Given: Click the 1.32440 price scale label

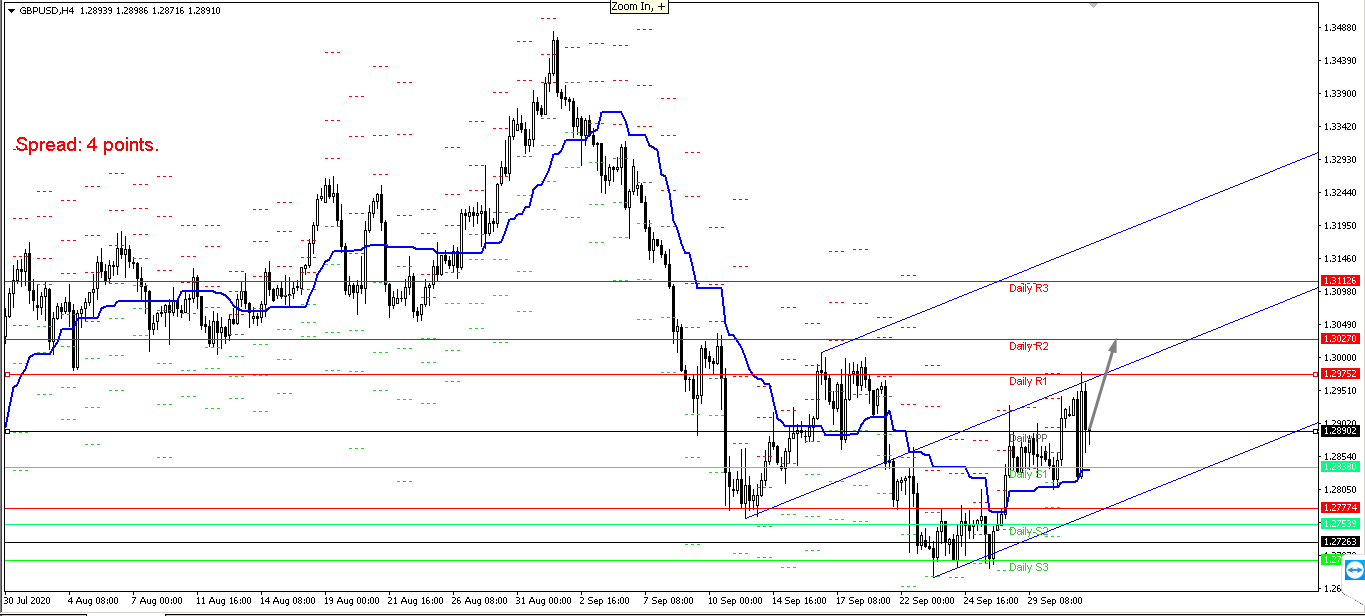Looking at the screenshot, I should [x=1340, y=192].
